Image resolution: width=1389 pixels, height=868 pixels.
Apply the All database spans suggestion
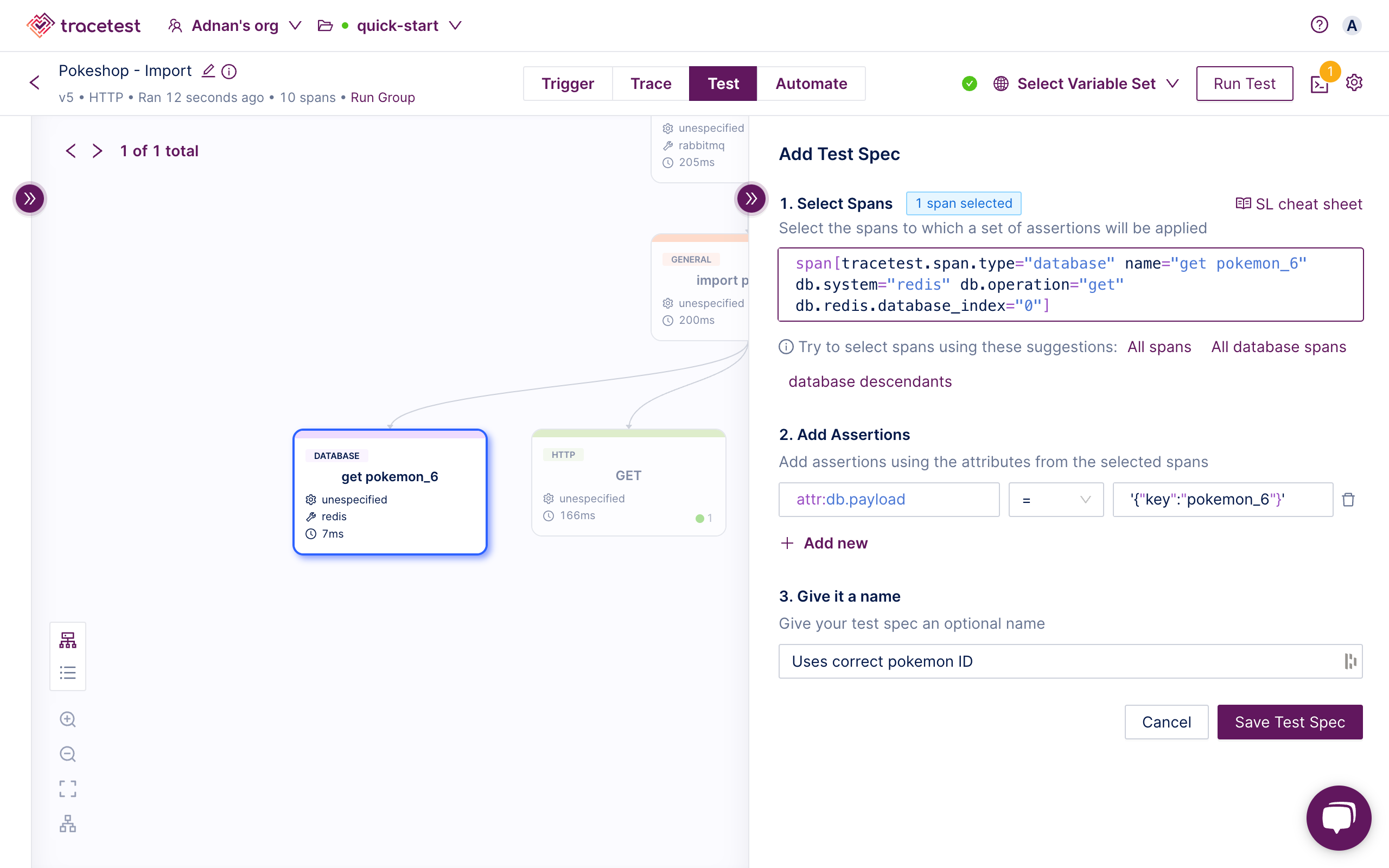(x=1278, y=347)
